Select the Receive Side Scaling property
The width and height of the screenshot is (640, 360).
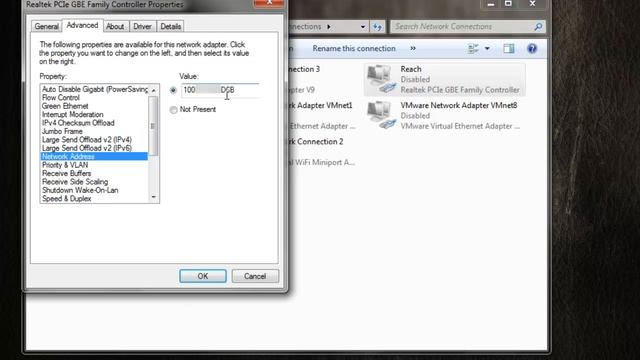(75, 182)
